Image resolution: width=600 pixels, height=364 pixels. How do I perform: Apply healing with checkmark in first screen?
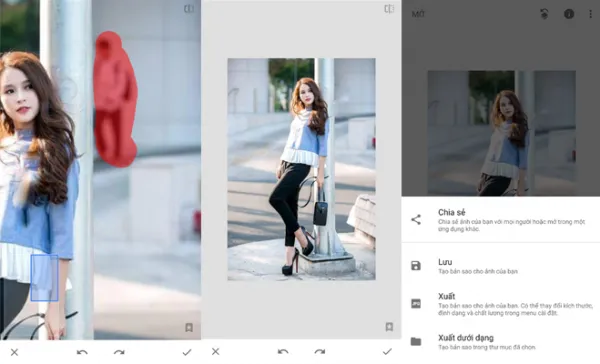tap(187, 352)
